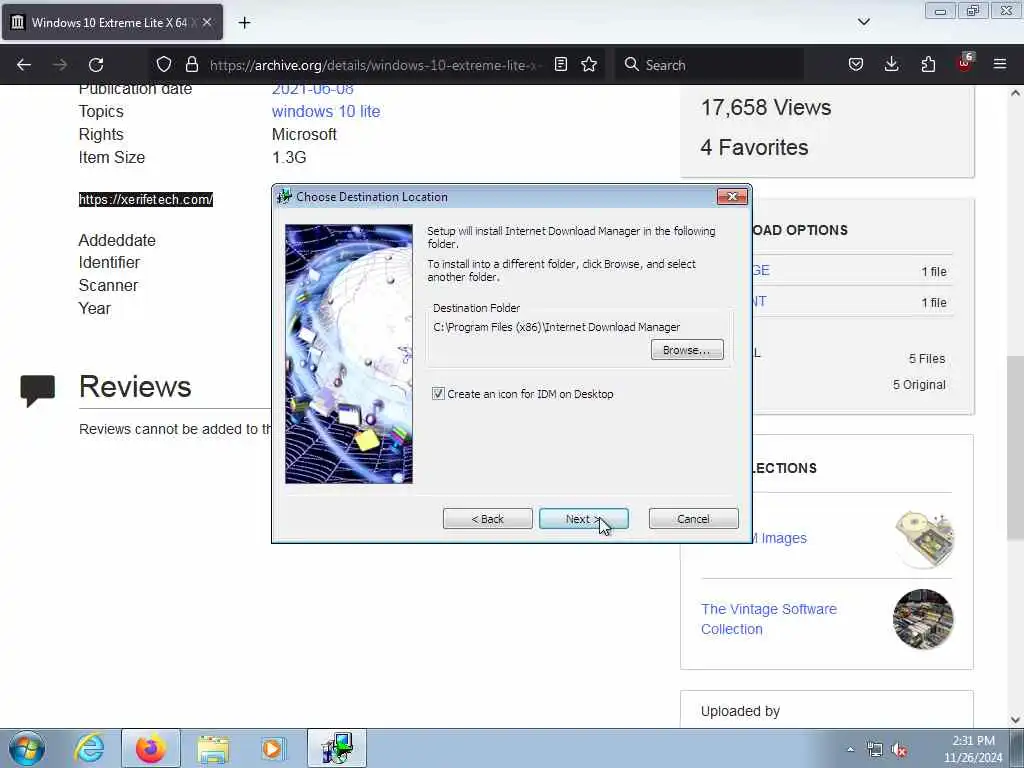The width and height of the screenshot is (1024, 768).
Task: Open Windows Explorer folder taskbar icon
Action: click(213, 748)
